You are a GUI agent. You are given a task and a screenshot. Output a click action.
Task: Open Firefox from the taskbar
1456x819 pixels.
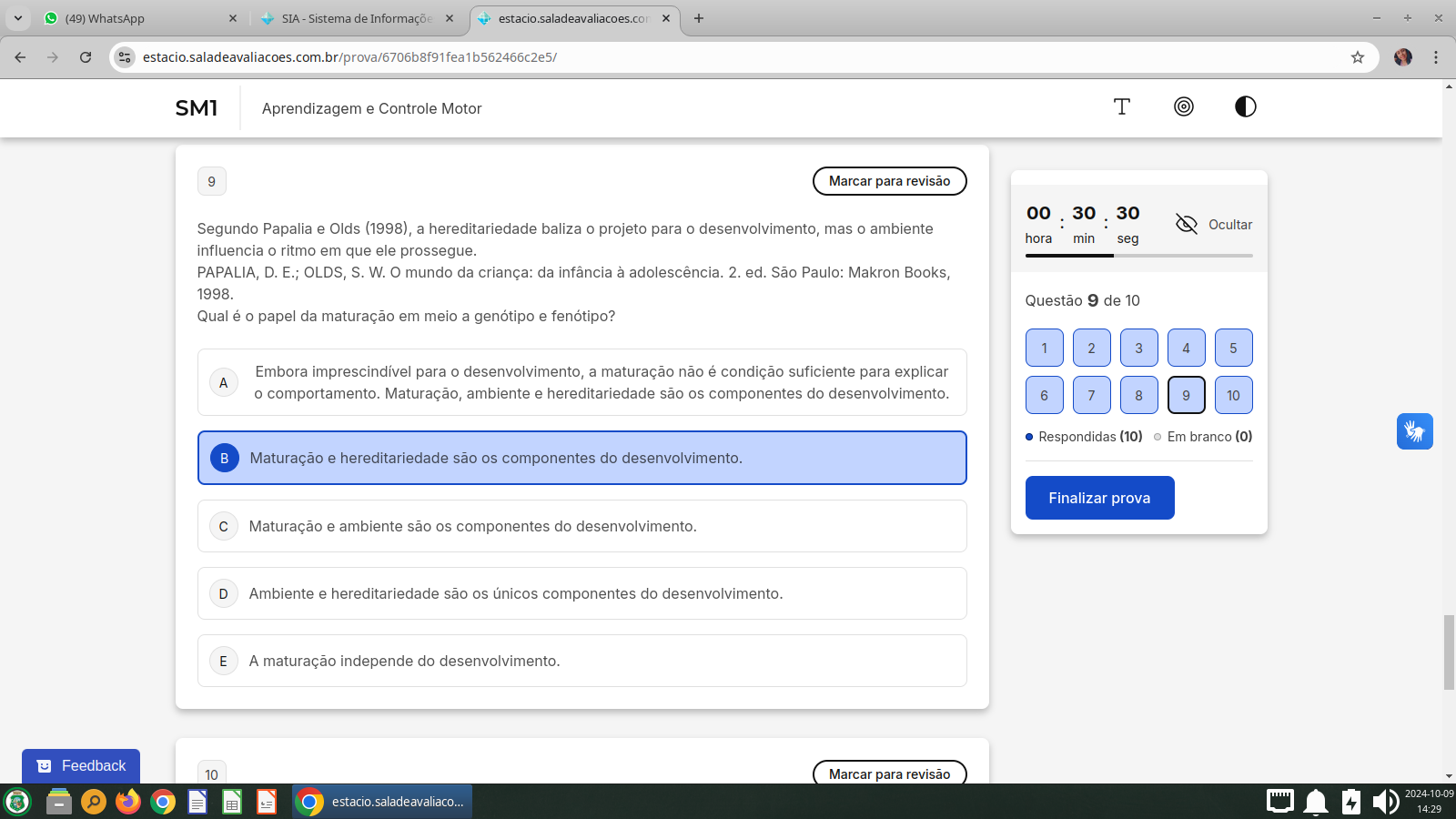(128, 802)
